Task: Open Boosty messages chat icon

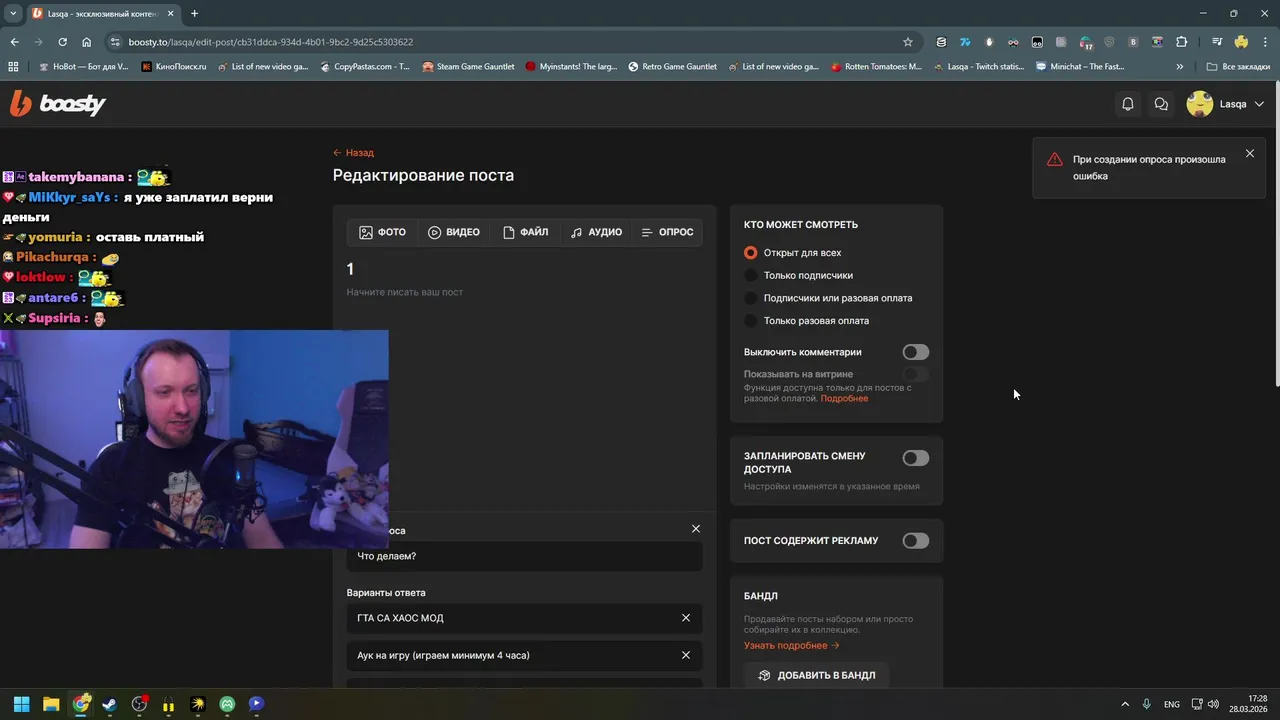Action: click(1161, 104)
